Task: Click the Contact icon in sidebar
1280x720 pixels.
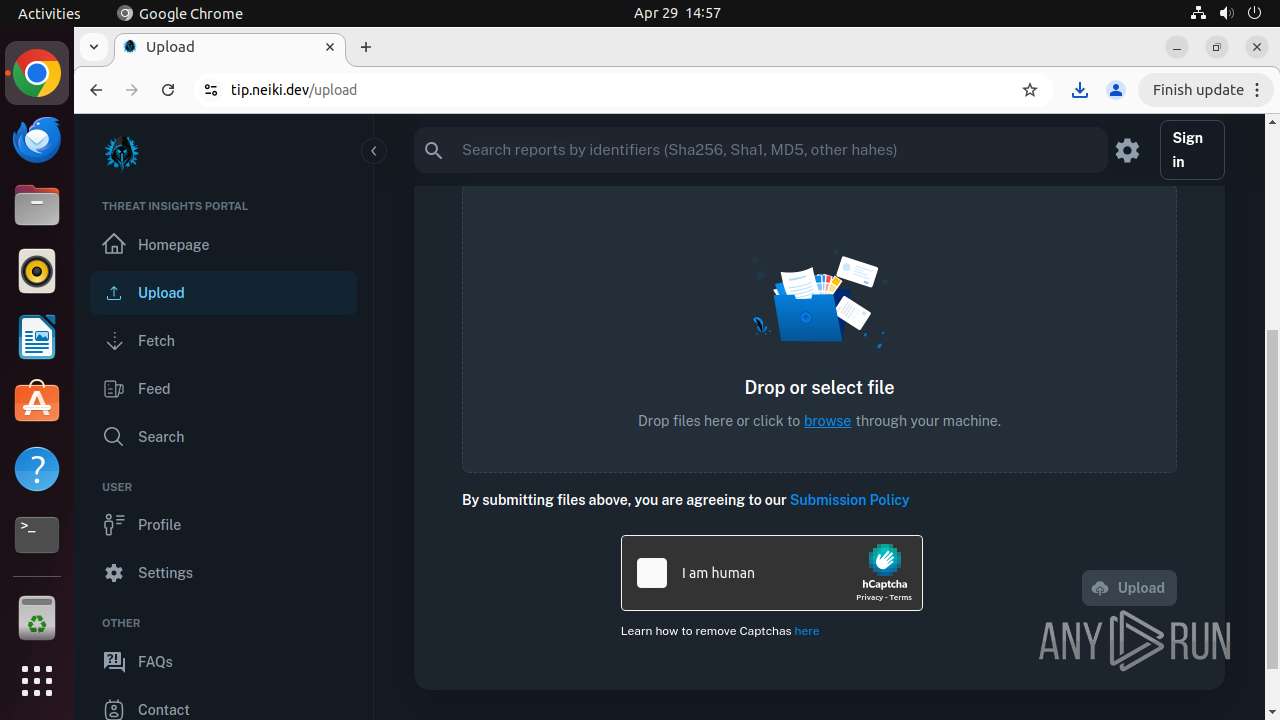Action: coord(114,709)
